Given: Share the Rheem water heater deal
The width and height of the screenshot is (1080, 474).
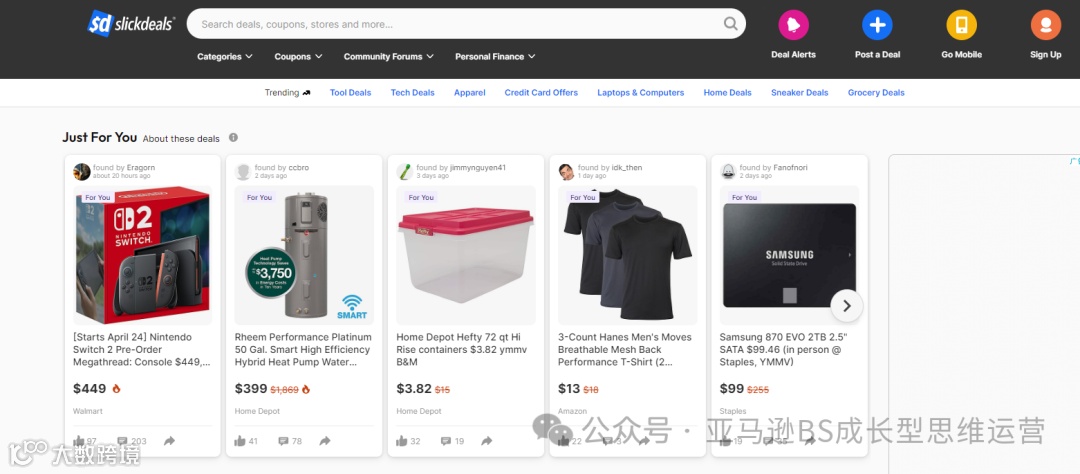Looking at the screenshot, I should pyautogui.click(x=325, y=441).
